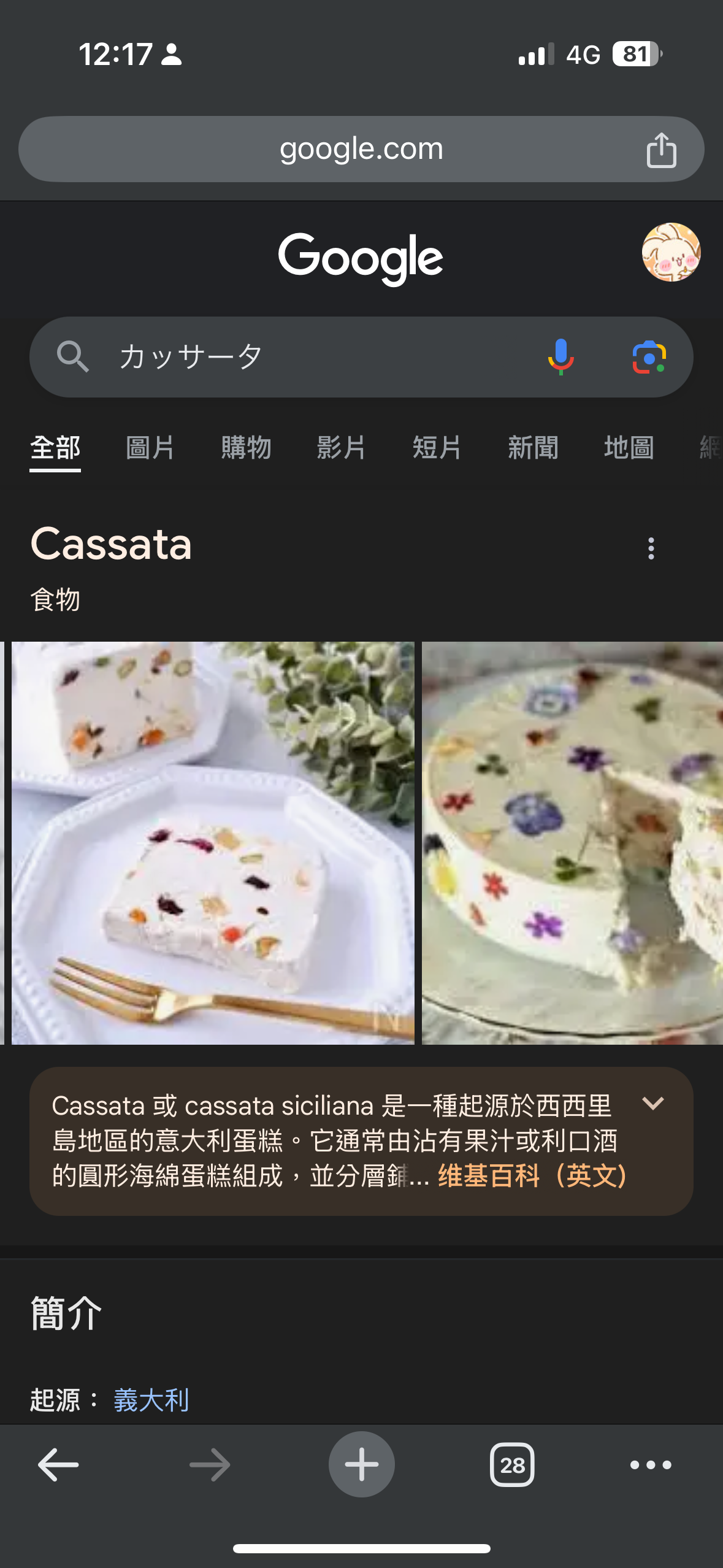Tap the google.com address bar
The height and width of the screenshot is (1568, 723).
click(x=361, y=149)
